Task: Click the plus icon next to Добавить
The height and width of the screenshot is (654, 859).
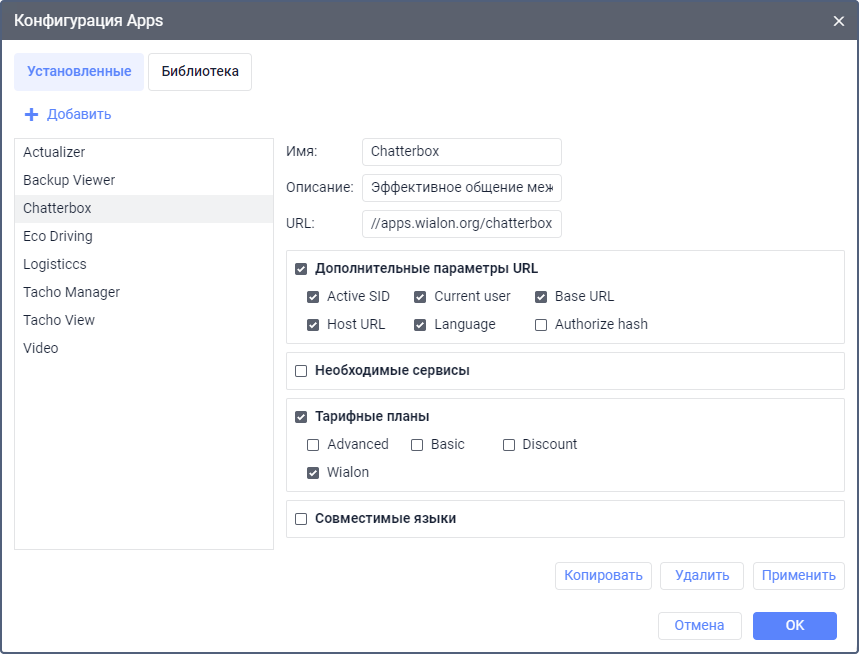Action: [x=31, y=115]
